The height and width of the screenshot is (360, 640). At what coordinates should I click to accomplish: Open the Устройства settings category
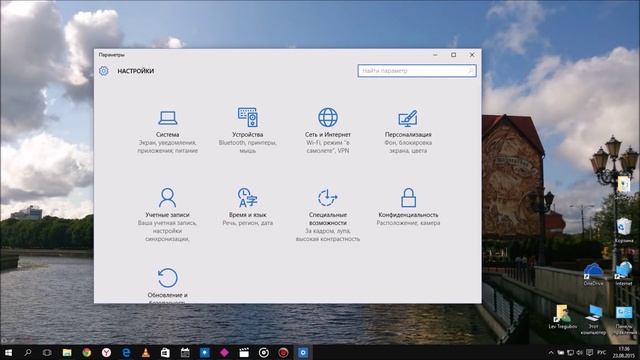point(247,131)
